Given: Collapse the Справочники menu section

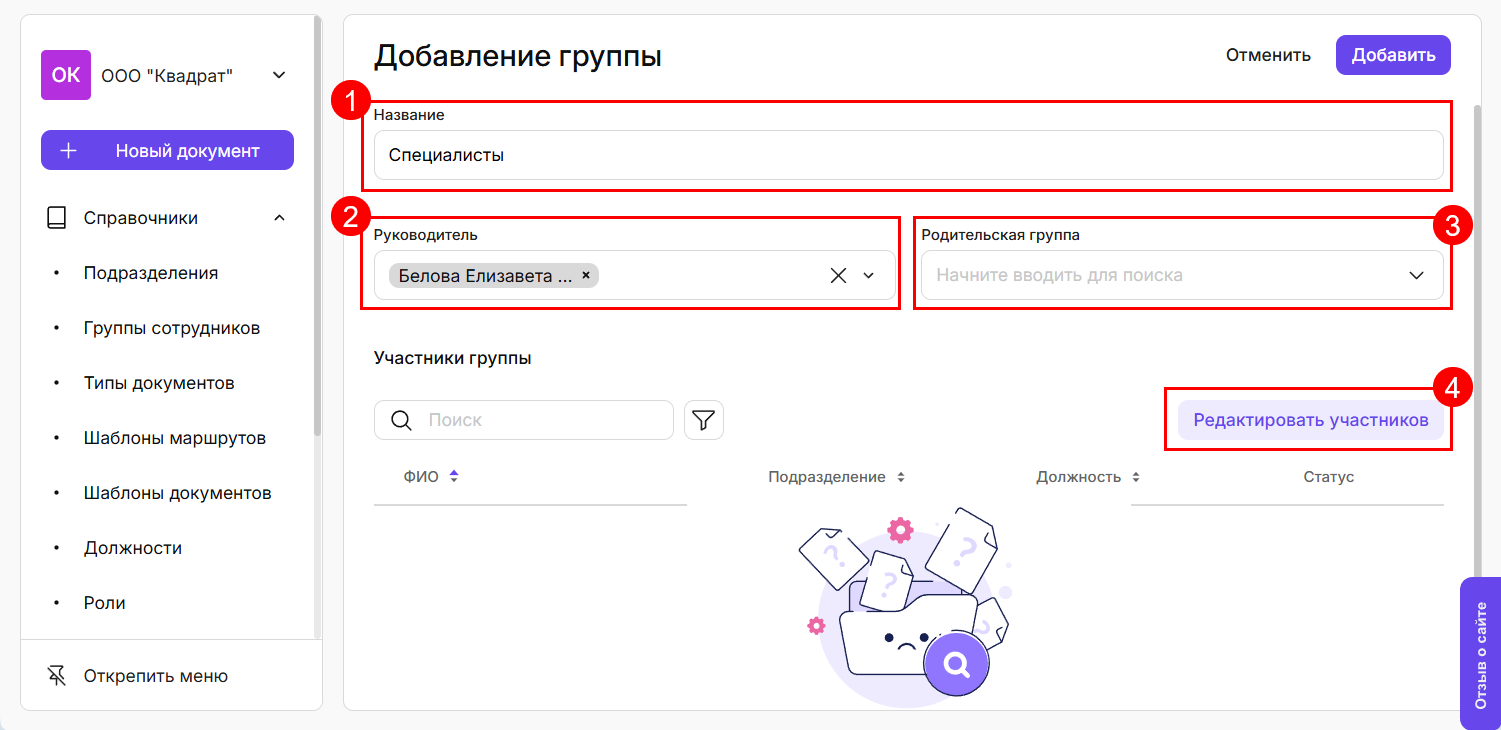Looking at the screenshot, I should tap(279, 218).
